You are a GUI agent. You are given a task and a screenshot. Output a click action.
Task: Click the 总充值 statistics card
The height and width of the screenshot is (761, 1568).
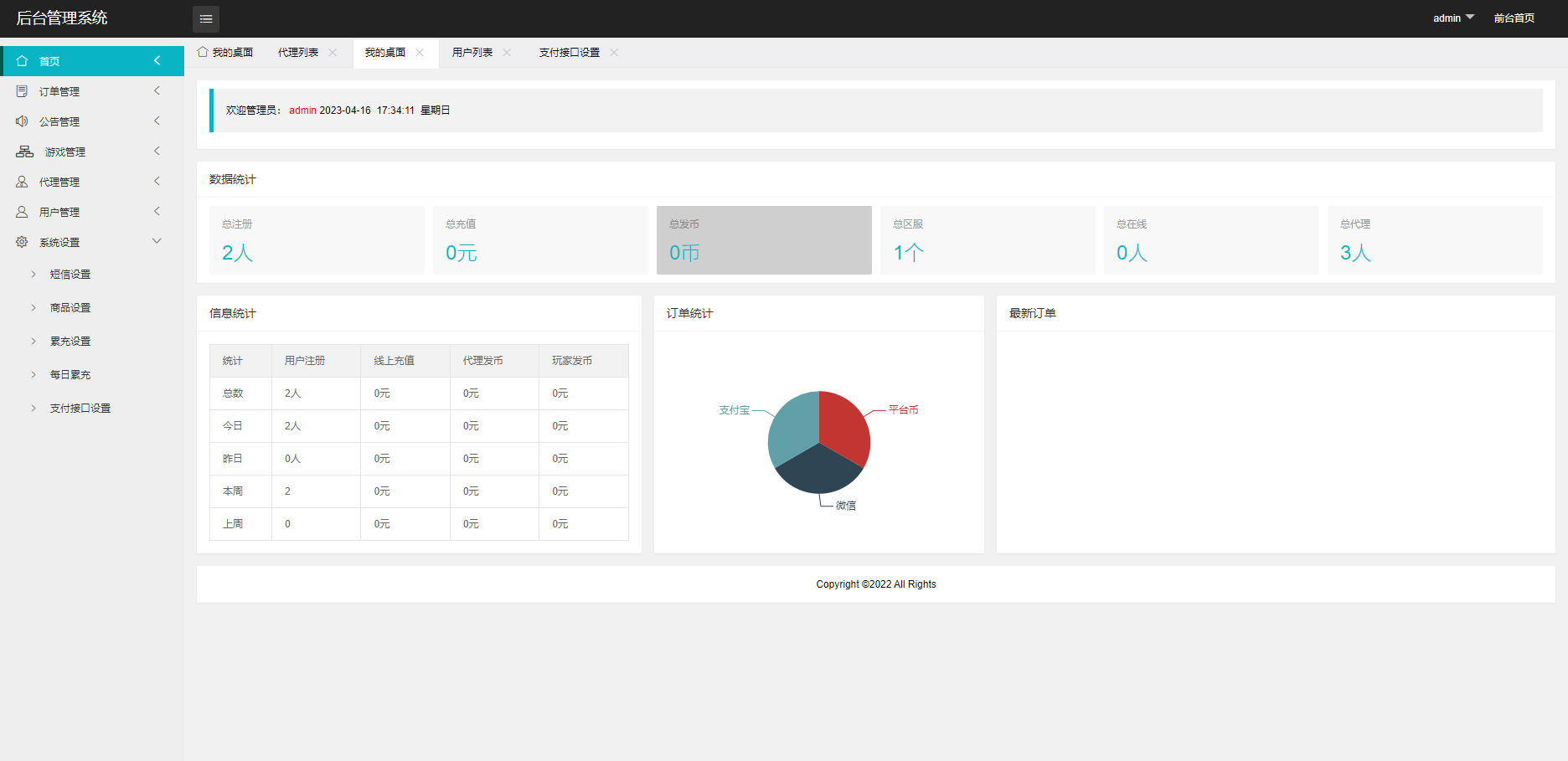540,240
